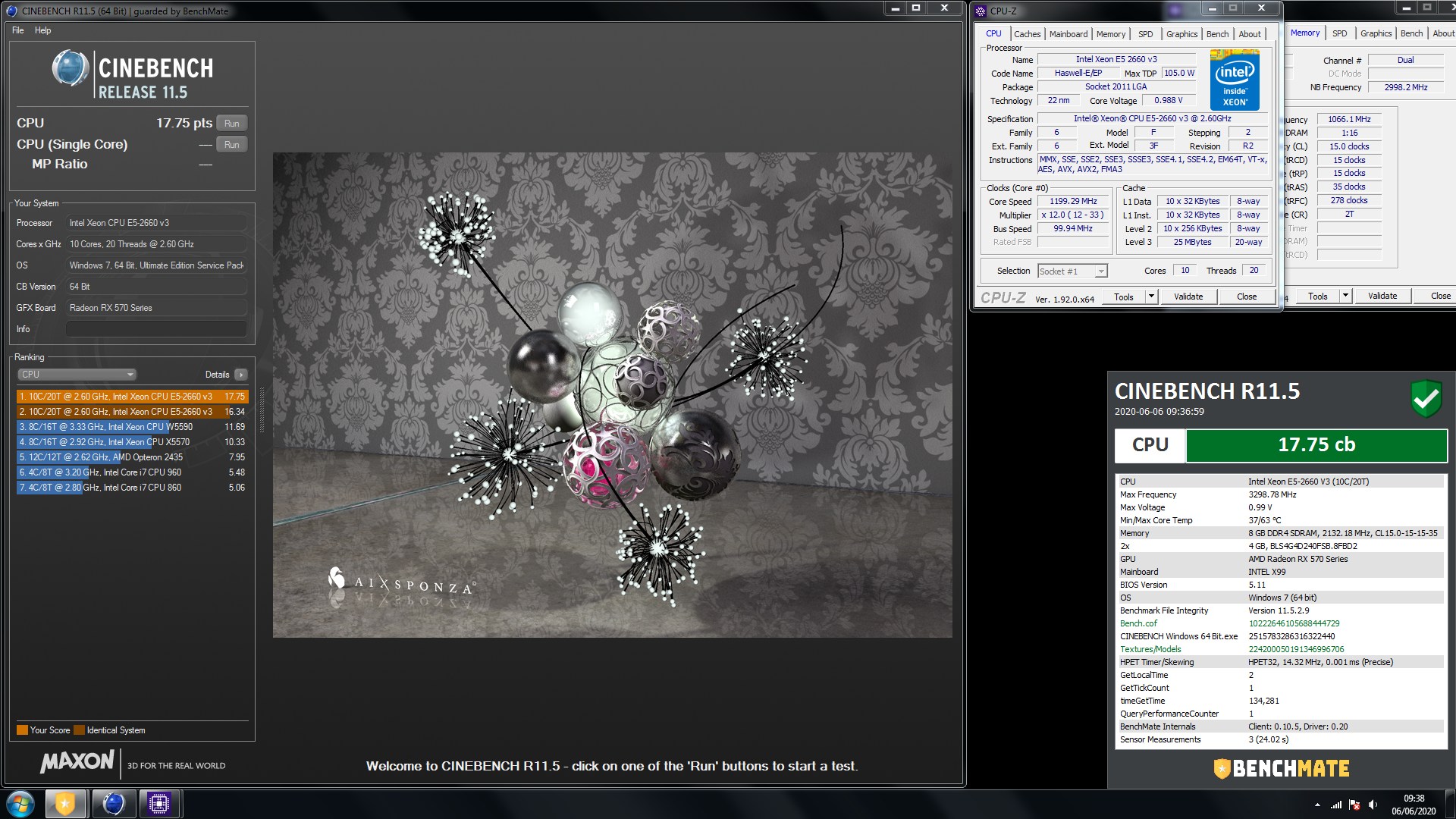Viewport: 1456px width, 819px height.
Task: Click the Cinebench title bar icon
Action: pos(11,11)
